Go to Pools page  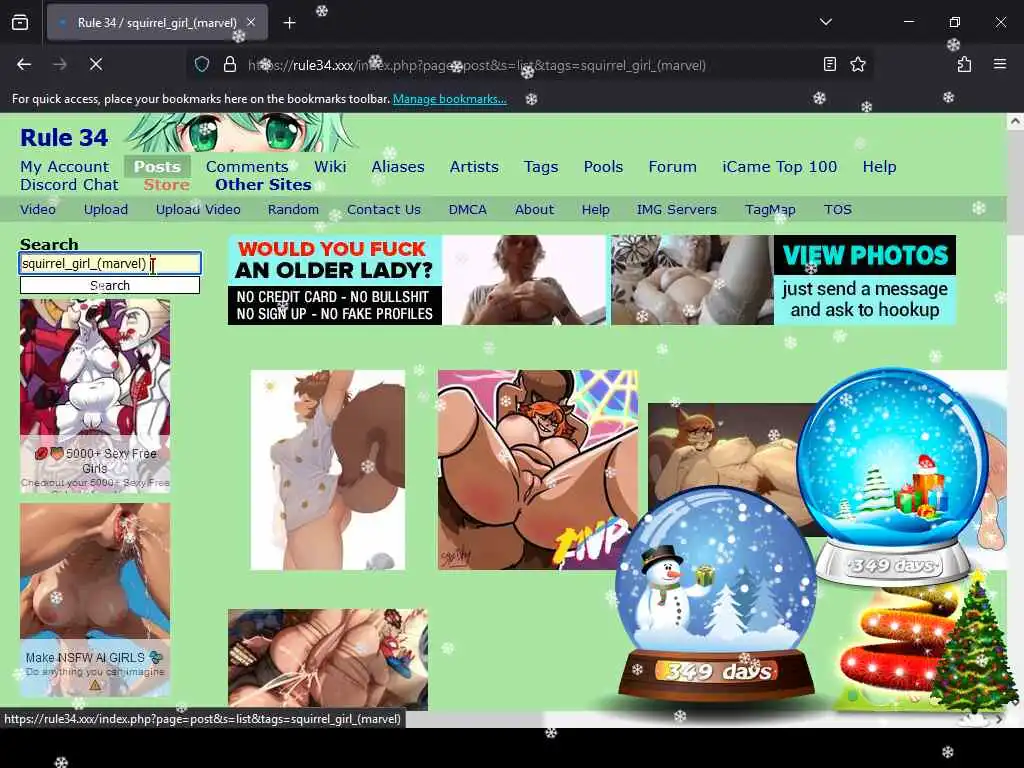tap(603, 167)
